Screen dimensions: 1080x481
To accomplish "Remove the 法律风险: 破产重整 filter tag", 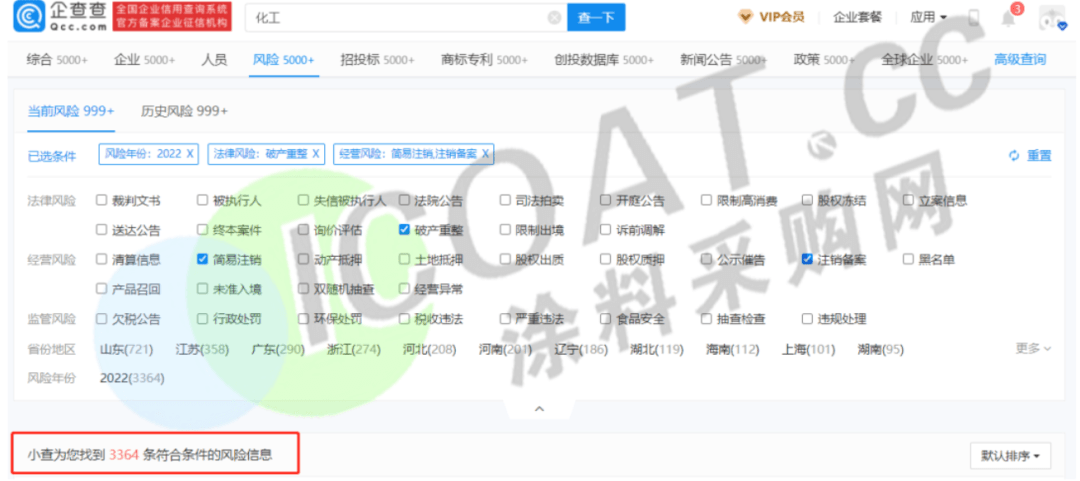I will click(316, 153).
